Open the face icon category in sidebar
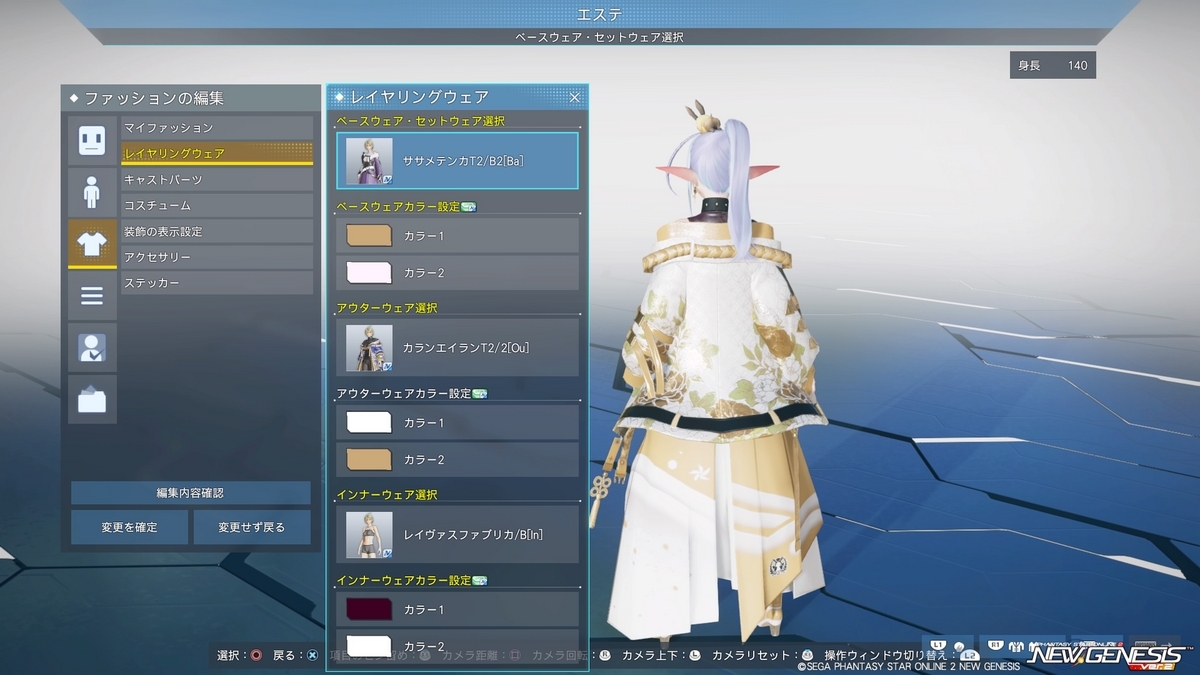The image size is (1200, 675). (x=92, y=140)
